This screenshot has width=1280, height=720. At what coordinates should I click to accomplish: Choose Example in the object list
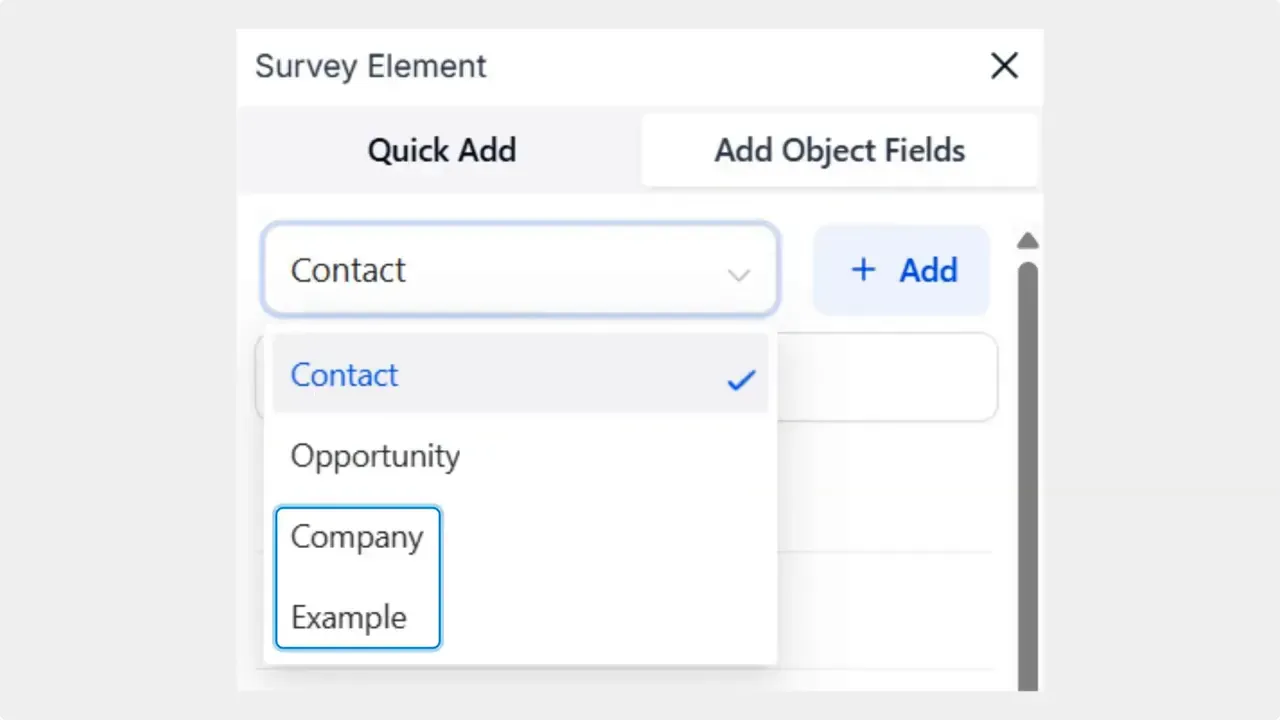tap(348, 617)
